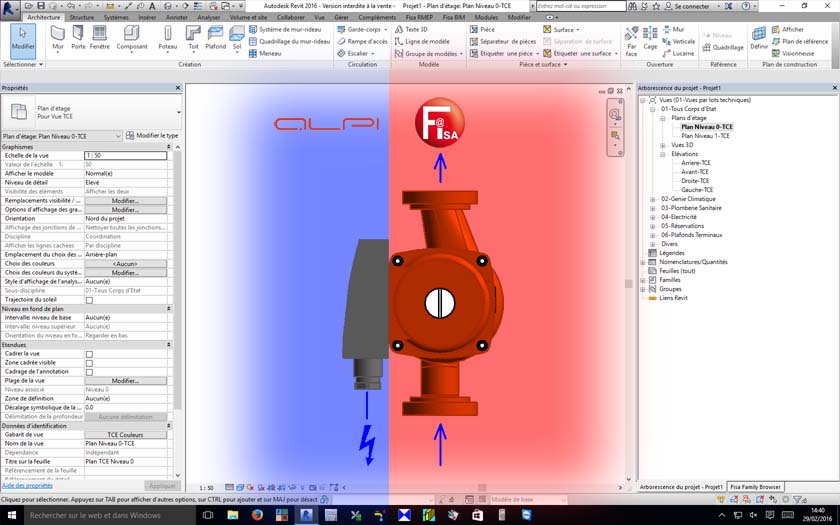The height and width of the screenshot is (525, 840).
Task: Tick the Cadrer la vue checkbox
Action: click(x=89, y=354)
